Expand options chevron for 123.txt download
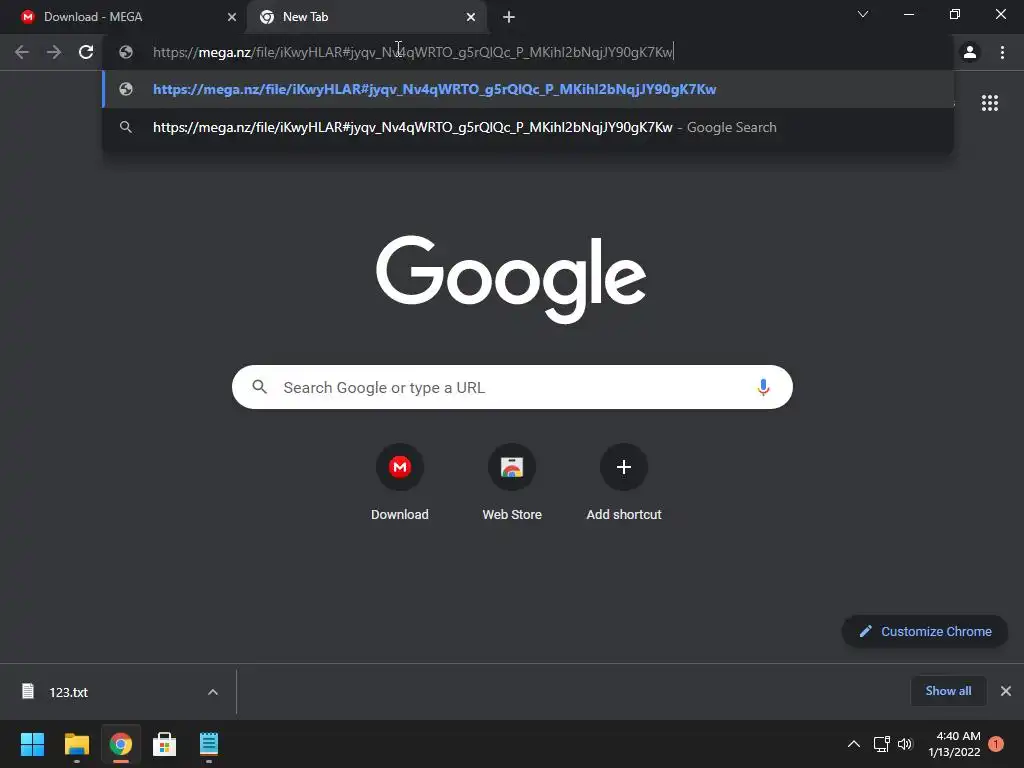Image resolution: width=1024 pixels, height=768 pixels. tap(213, 692)
